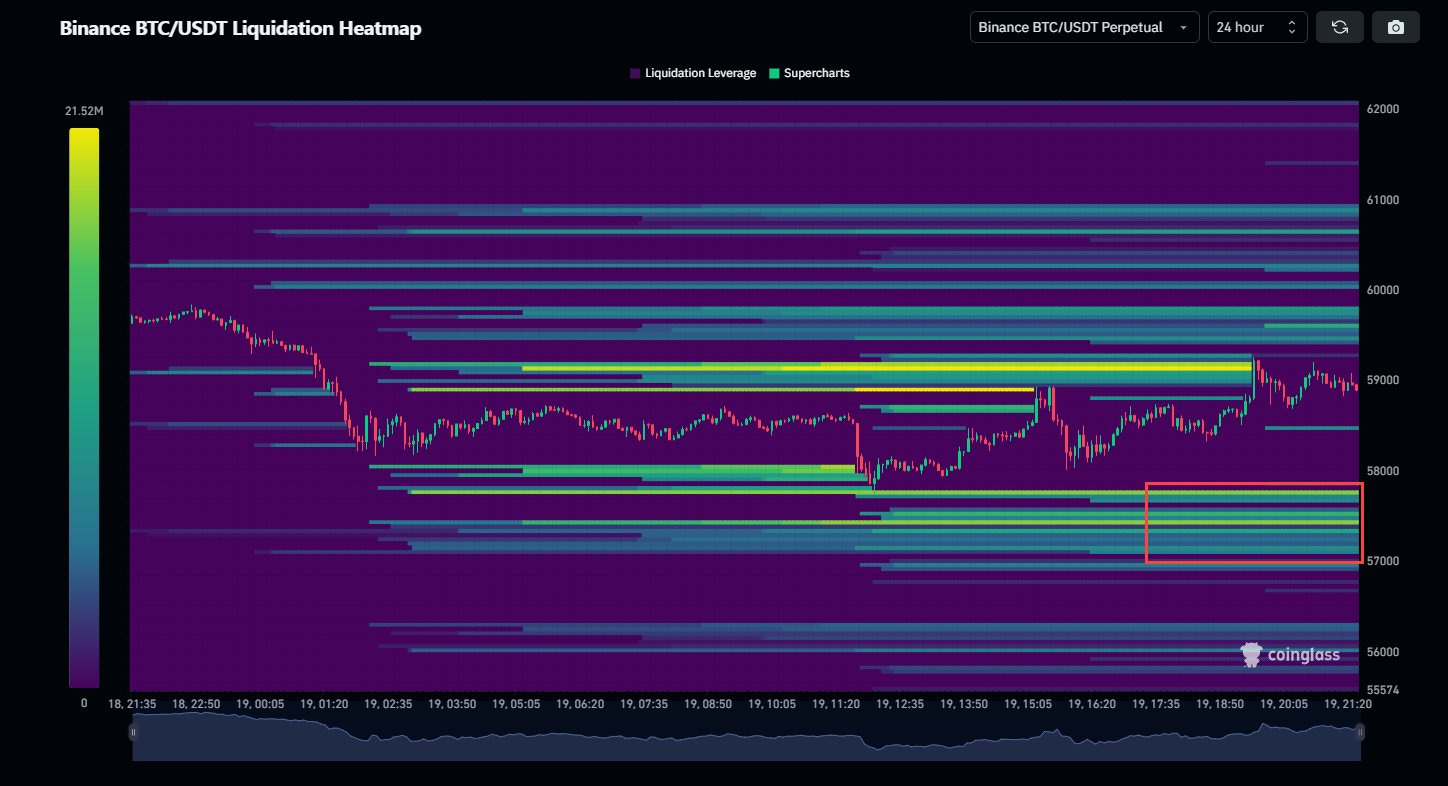Viewport: 1448px width, 786px height.
Task: Toggle the Supercharts legend series
Action: click(x=809, y=73)
